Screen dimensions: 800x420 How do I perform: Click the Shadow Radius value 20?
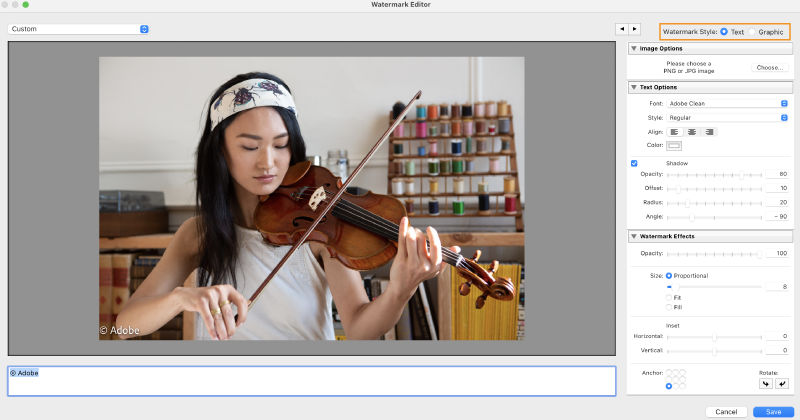pos(777,203)
